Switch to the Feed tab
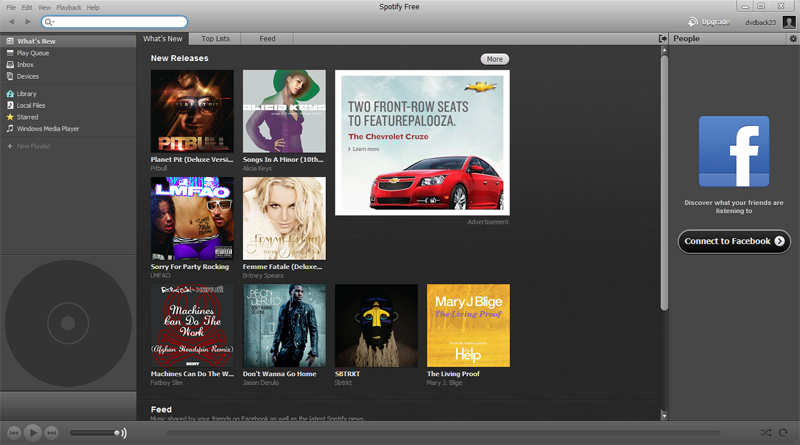Viewport: 800px width, 445px height. pos(267,39)
